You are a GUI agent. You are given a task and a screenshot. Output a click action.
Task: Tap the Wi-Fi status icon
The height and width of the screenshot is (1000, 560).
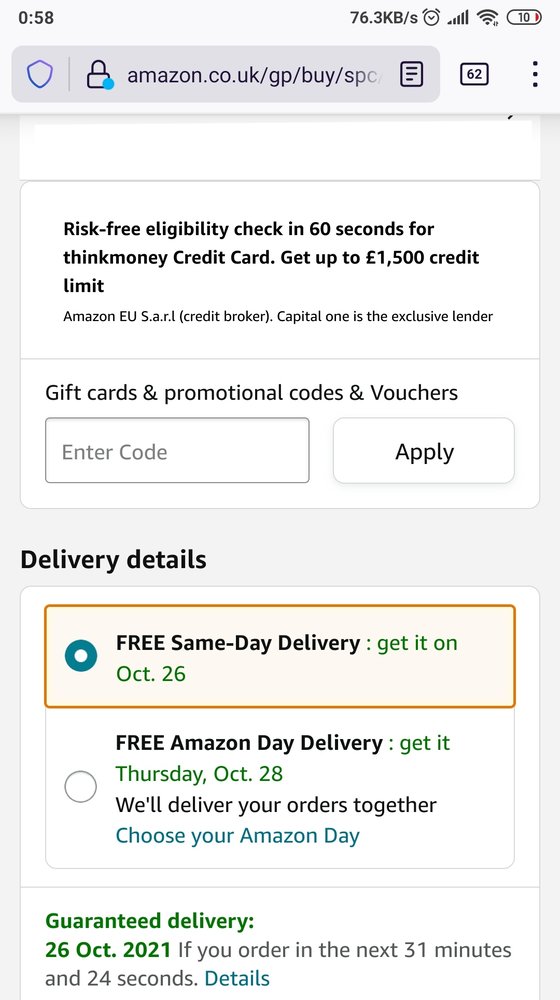coord(487,18)
